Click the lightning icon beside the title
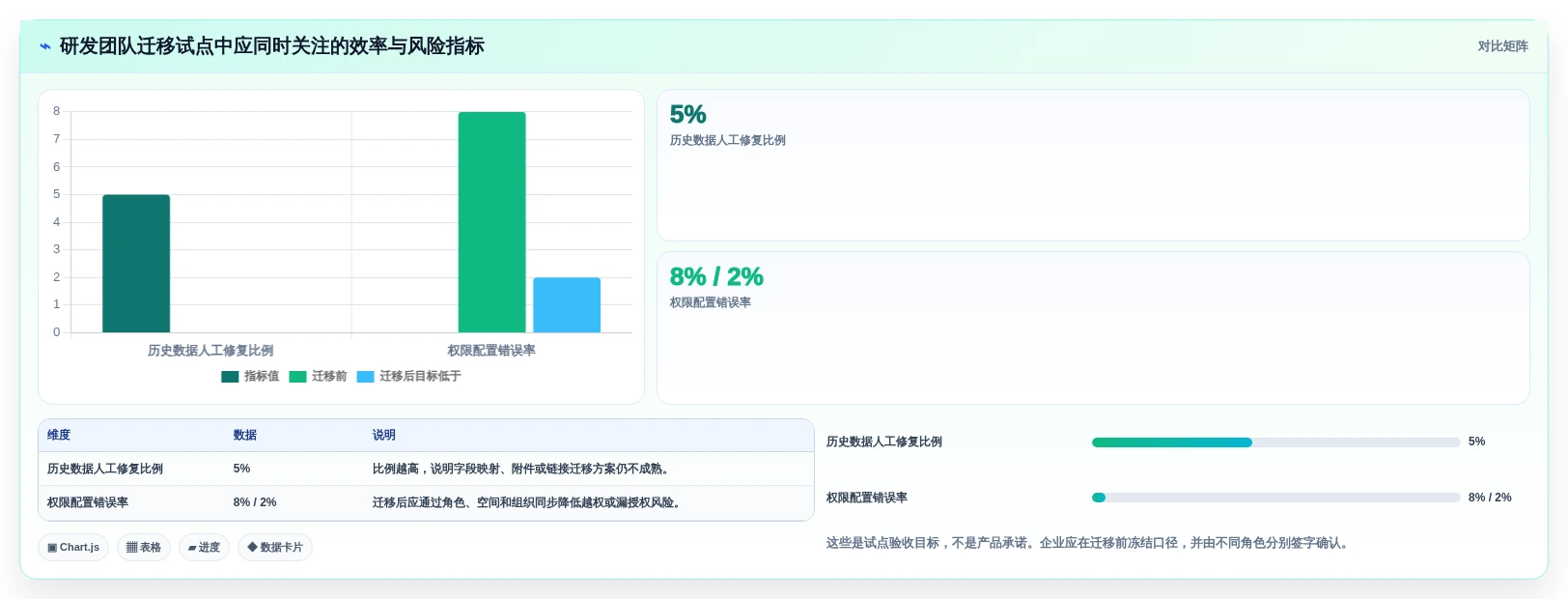This screenshot has width=1568, height=599. [x=45, y=46]
